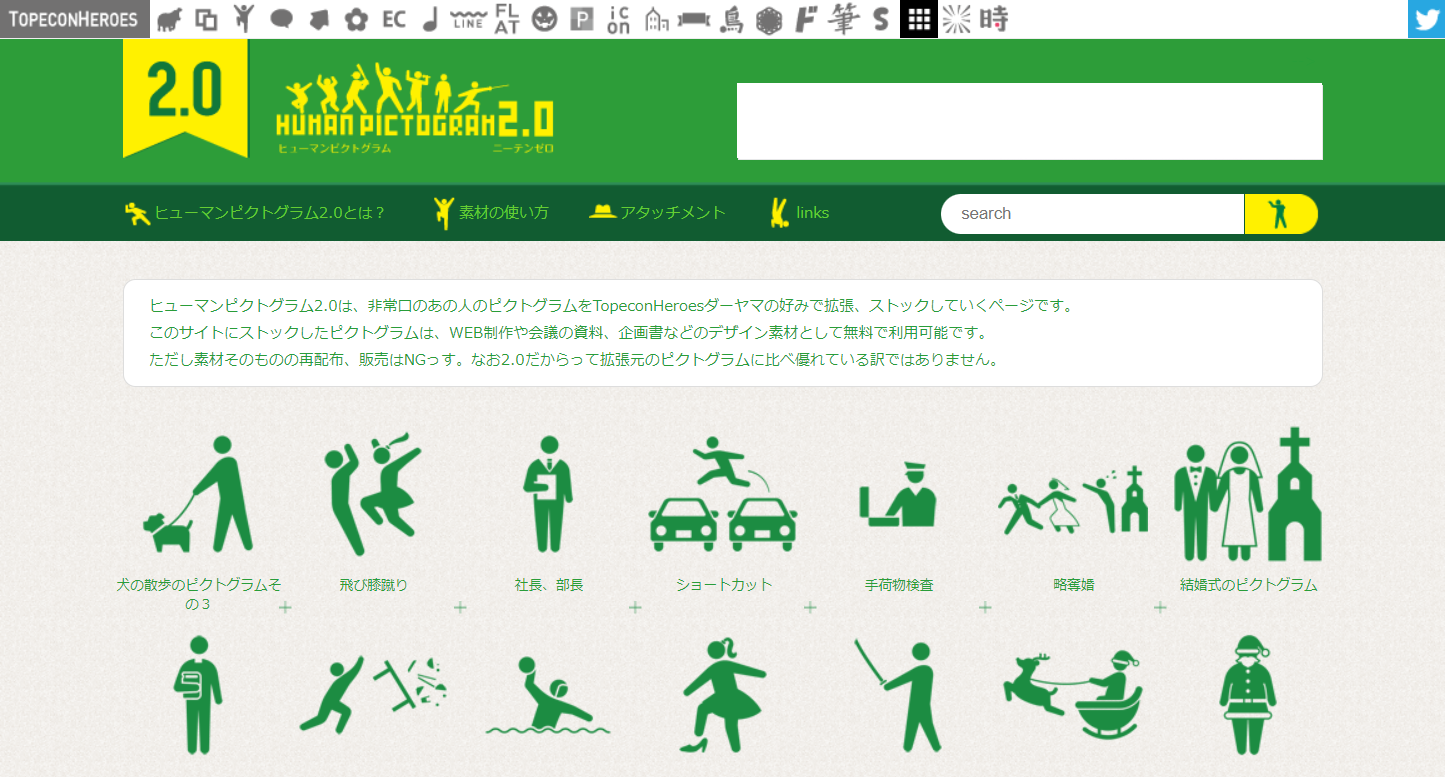Click the sofa-shaped icon in top bar
This screenshot has height=777, width=1445.
(693, 19)
